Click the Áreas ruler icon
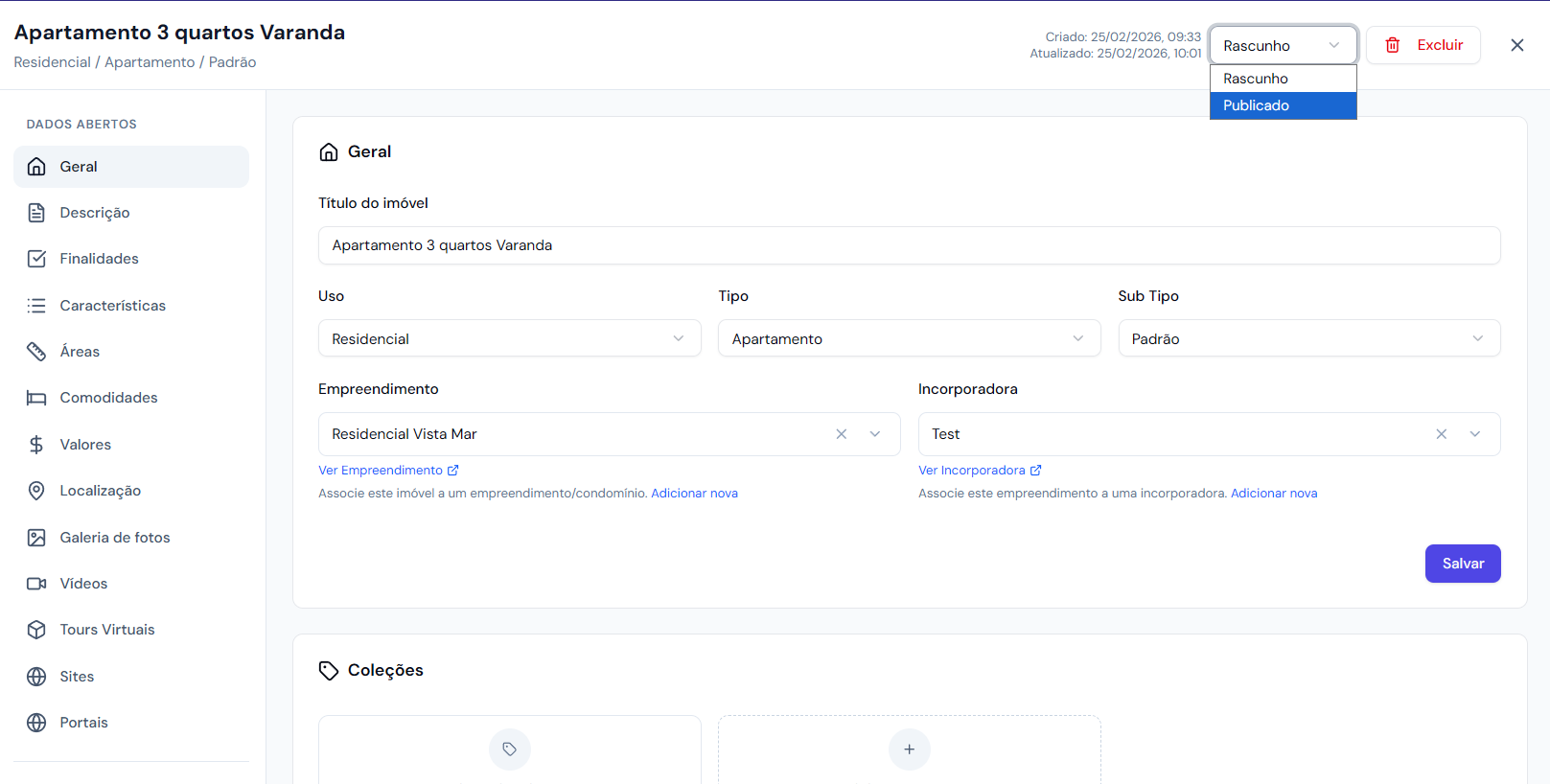This screenshot has width=1550, height=784. click(36, 352)
